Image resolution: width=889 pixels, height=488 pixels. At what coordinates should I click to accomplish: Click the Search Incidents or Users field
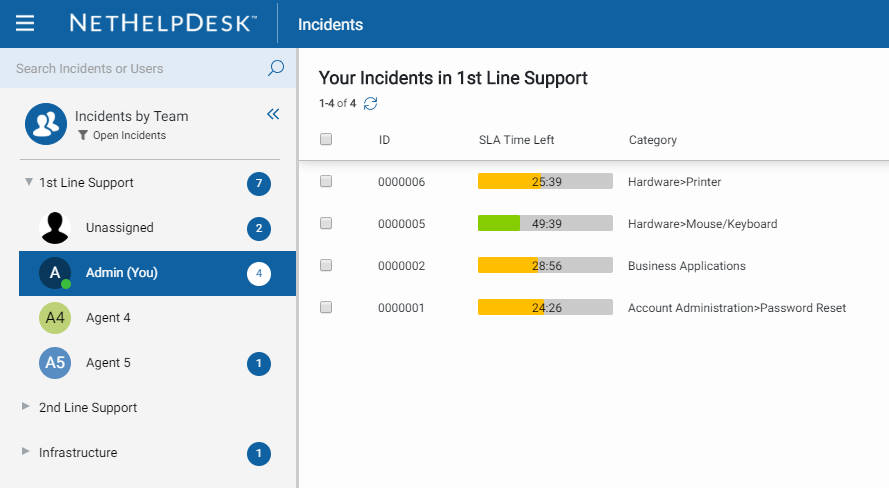(x=135, y=68)
